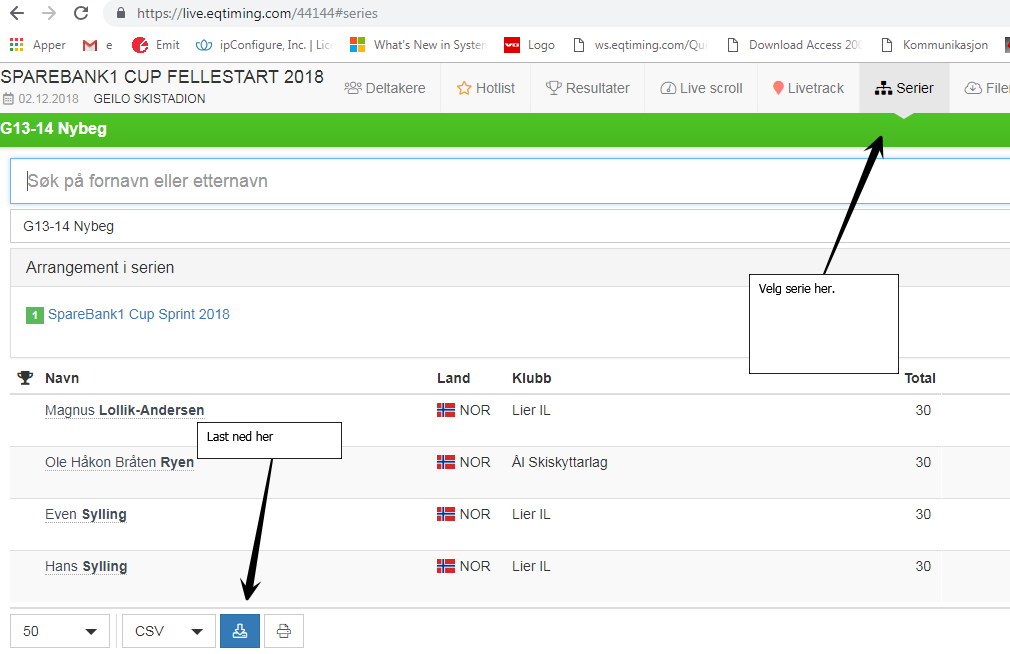The width and height of the screenshot is (1010, 654).
Task: Open Kommunikasjon bookmark
Action: [x=935, y=44]
